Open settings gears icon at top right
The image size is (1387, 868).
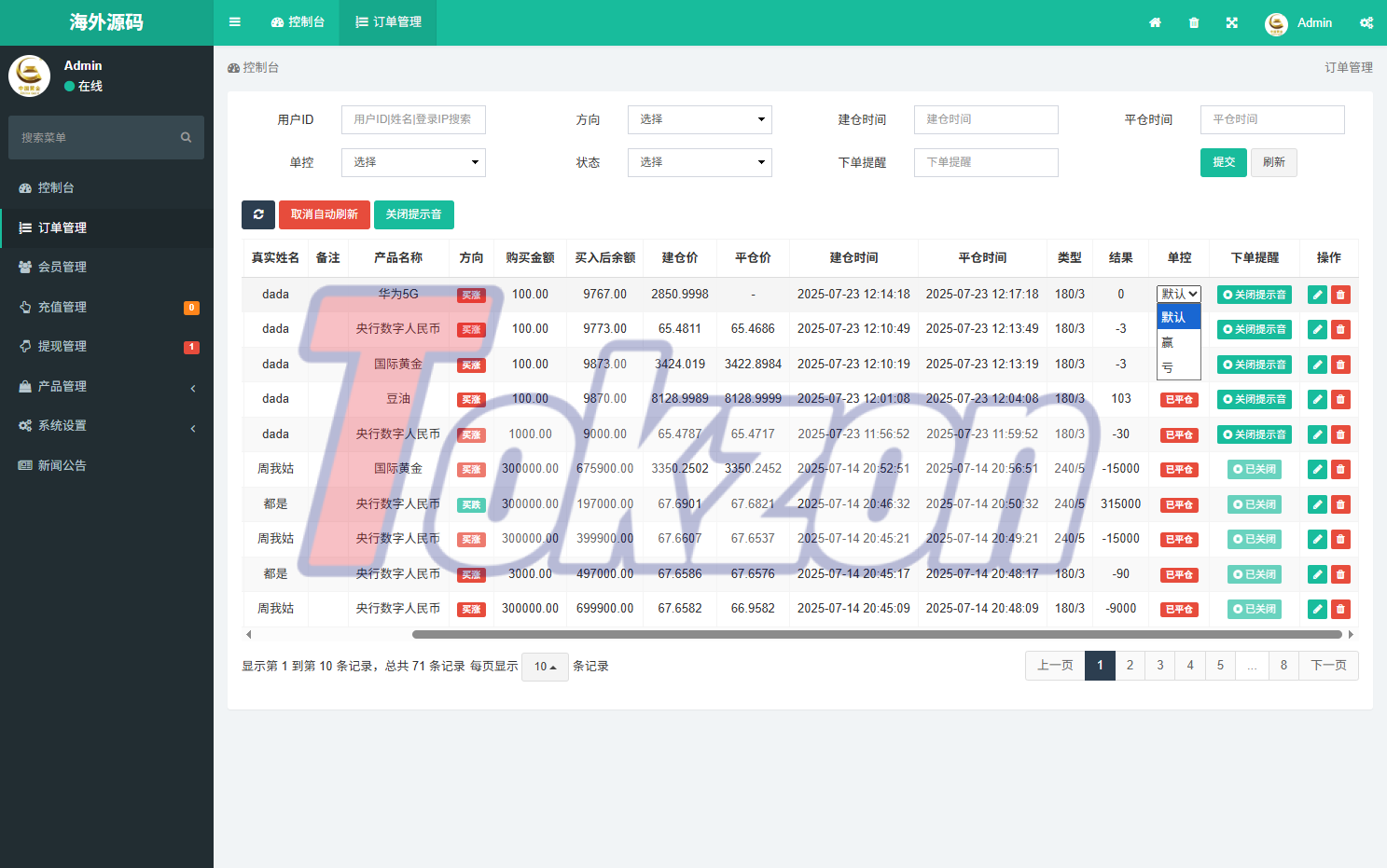(1366, 22)
